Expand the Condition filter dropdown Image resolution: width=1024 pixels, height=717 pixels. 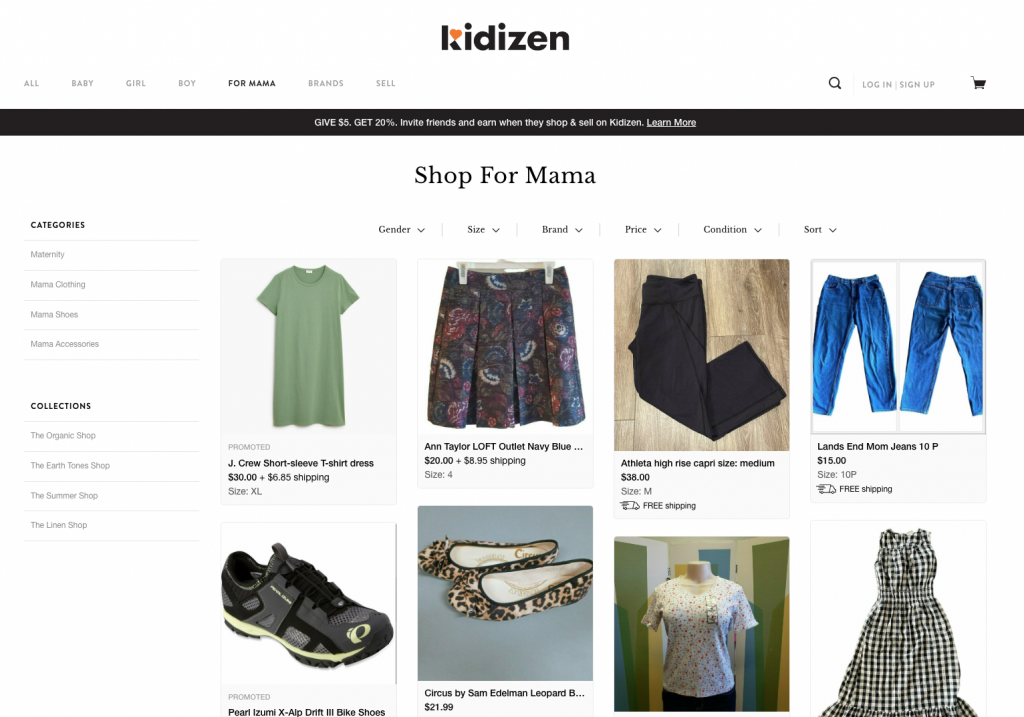coord(733,229)
